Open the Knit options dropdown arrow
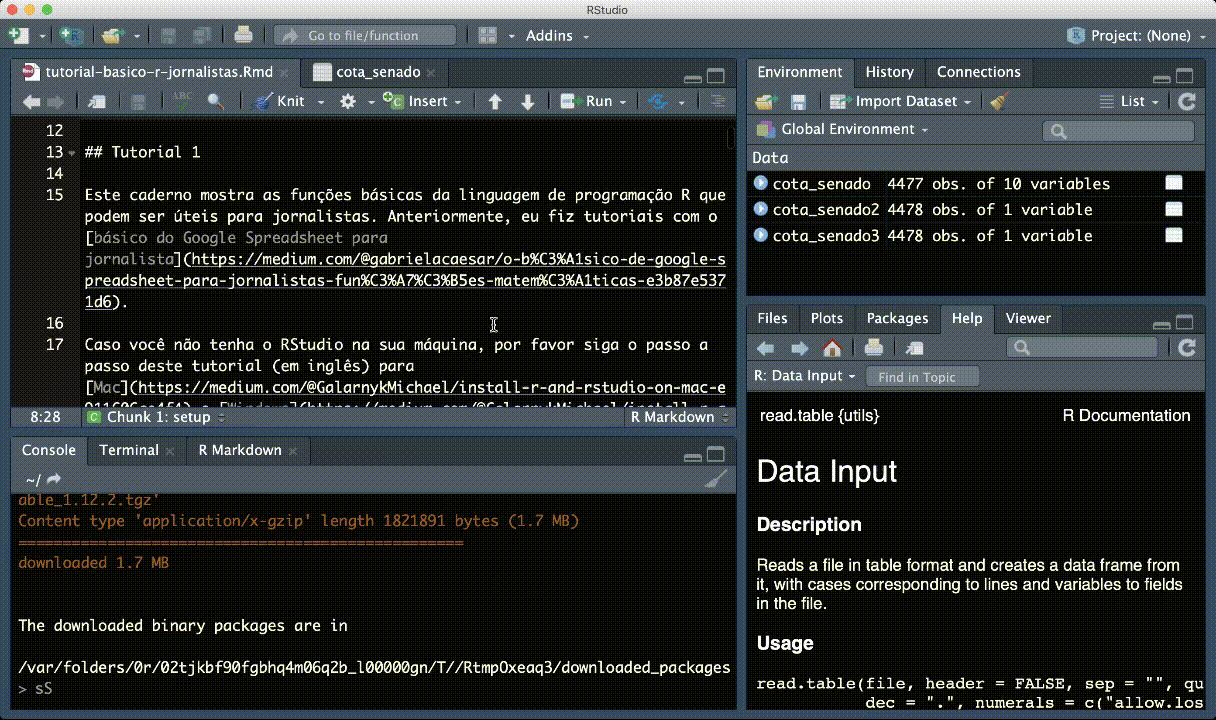The width and height of the screenshot is (1216, 720). click(x=321, y=102)
